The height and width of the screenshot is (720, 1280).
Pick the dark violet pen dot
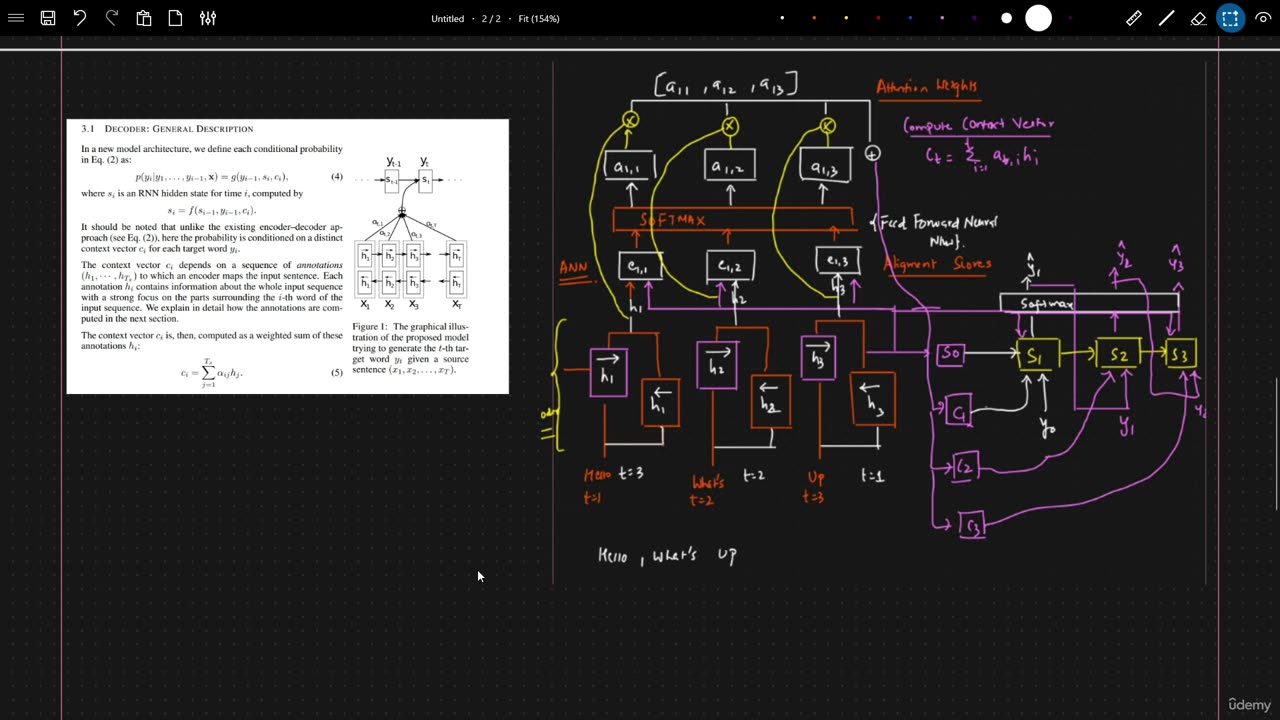coord(1070,18)
